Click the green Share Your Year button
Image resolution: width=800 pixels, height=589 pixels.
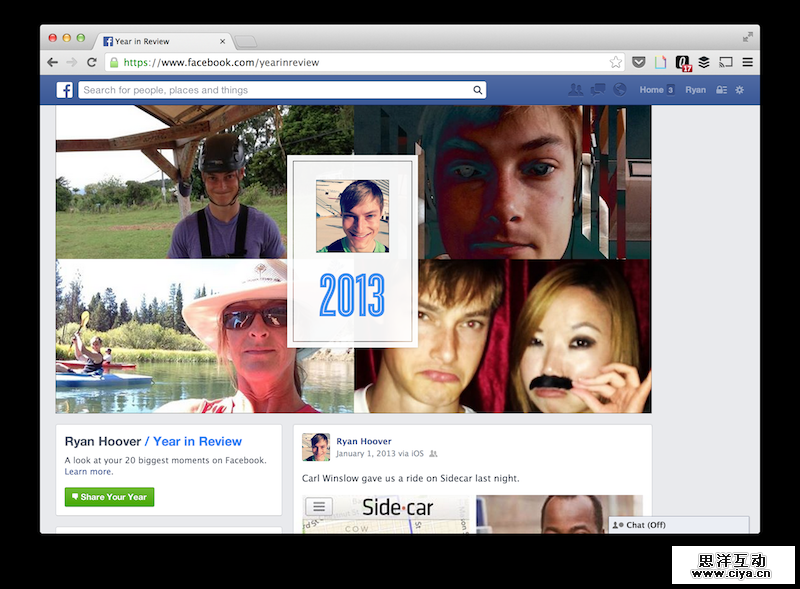tap(108, 496)
